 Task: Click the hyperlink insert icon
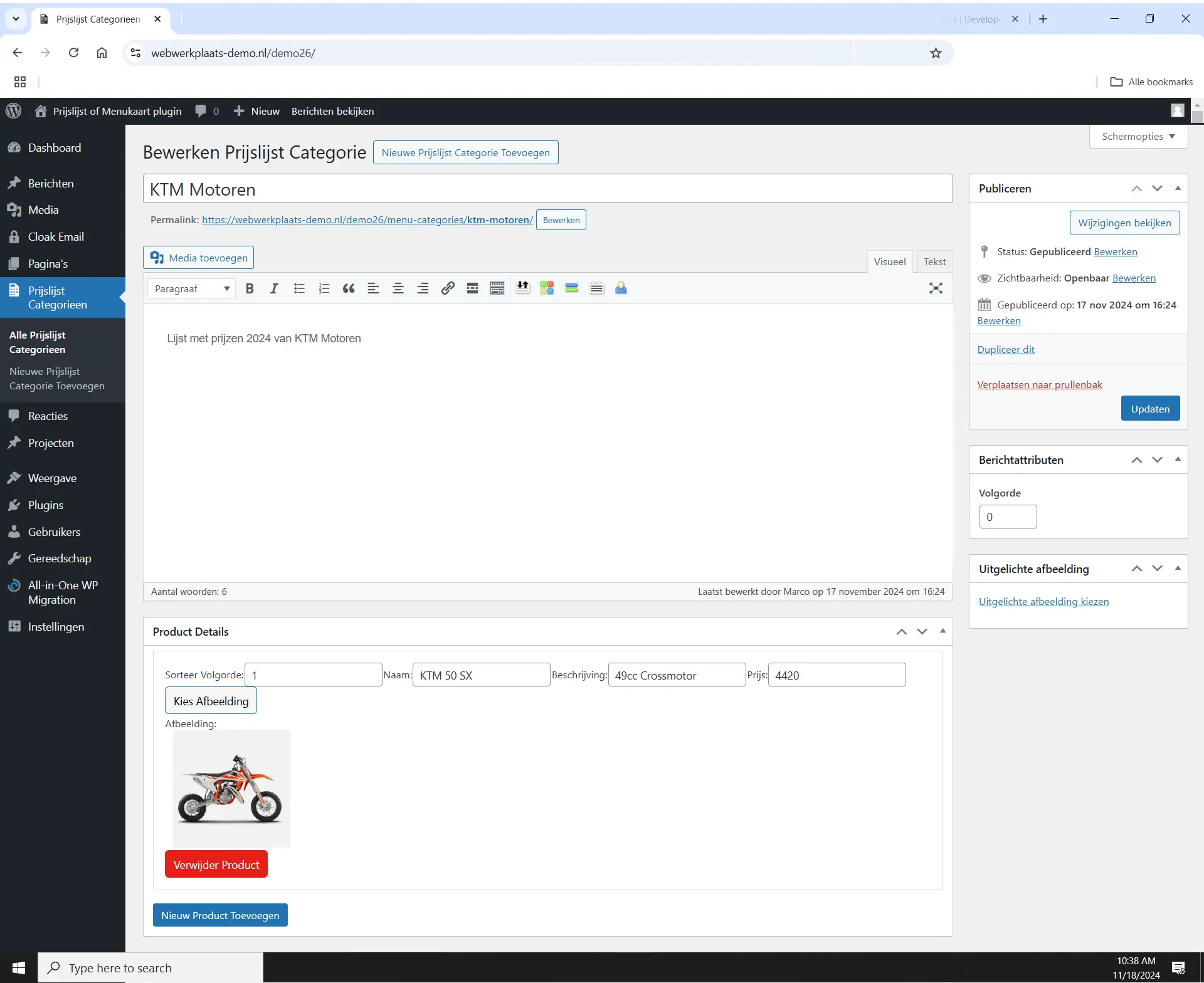pos(447,288)
